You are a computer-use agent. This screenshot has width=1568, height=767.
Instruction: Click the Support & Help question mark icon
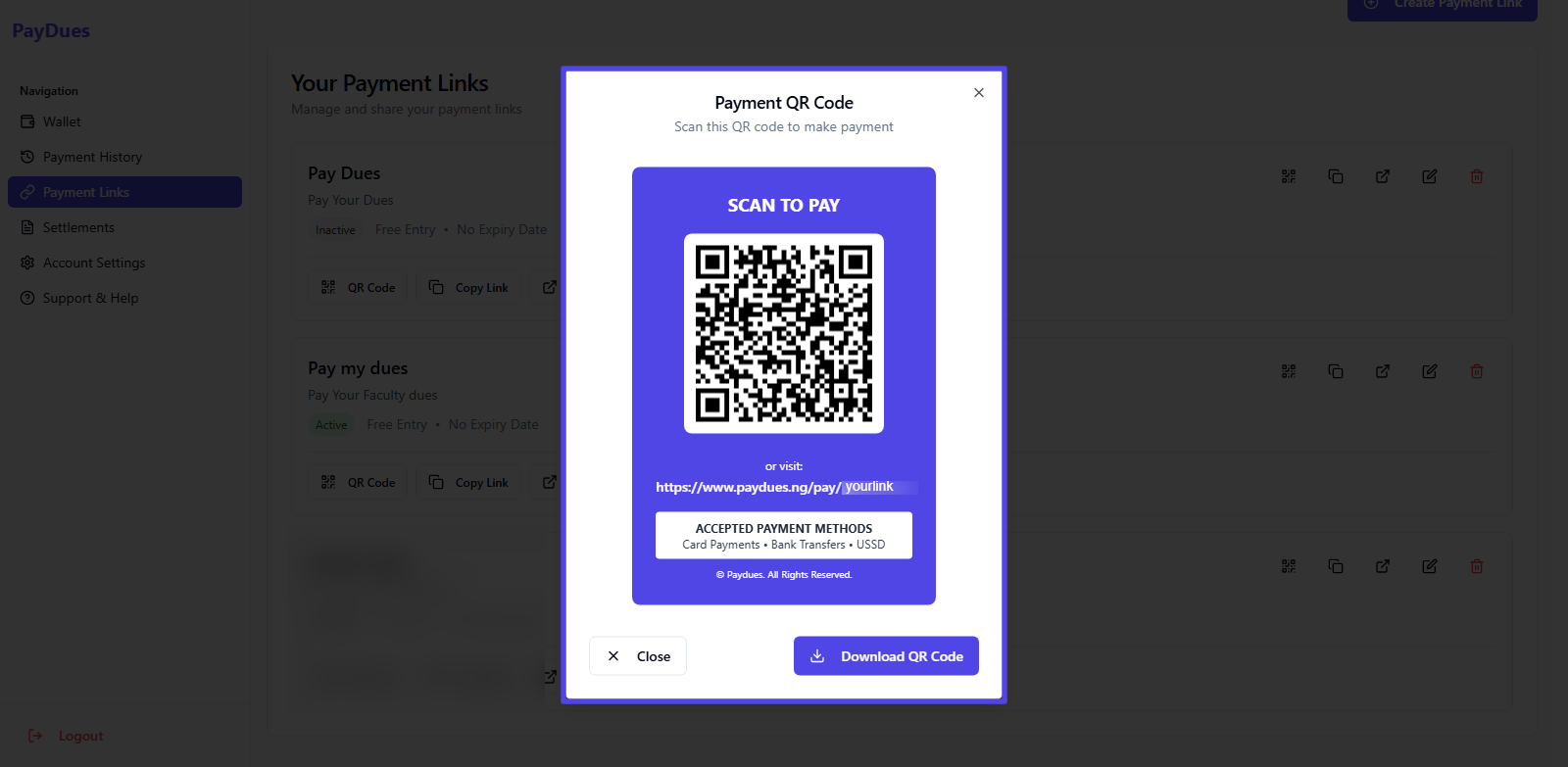pyautogui.click(x=28, y=298)
